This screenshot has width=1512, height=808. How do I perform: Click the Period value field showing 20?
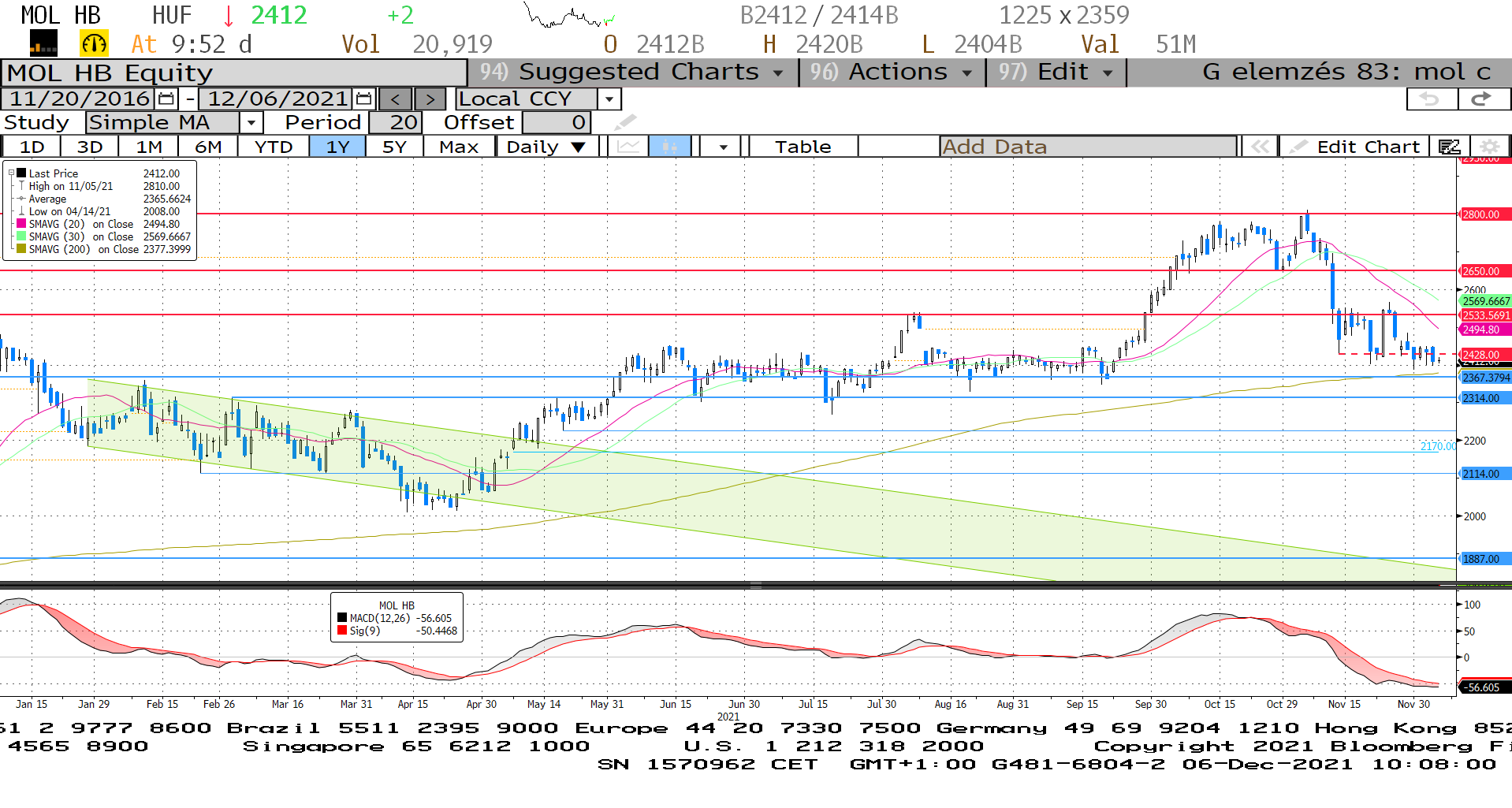point(396,123)
